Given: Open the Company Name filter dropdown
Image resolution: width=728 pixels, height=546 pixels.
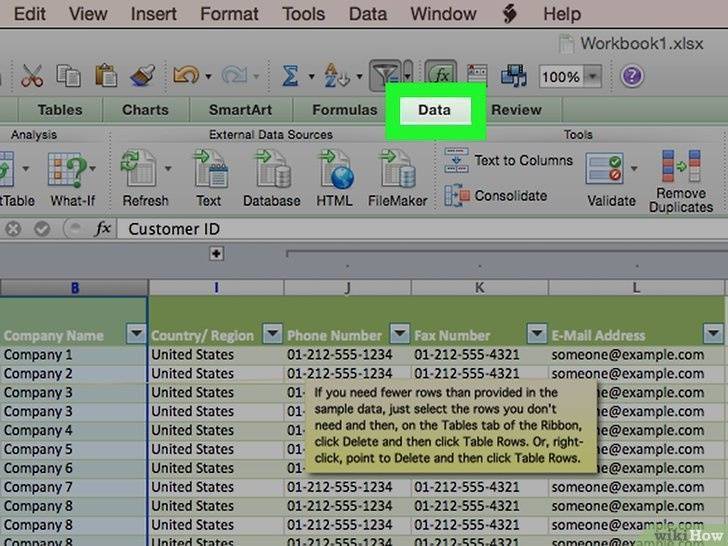Looking at the screenshot, I should tap(135, 335).
